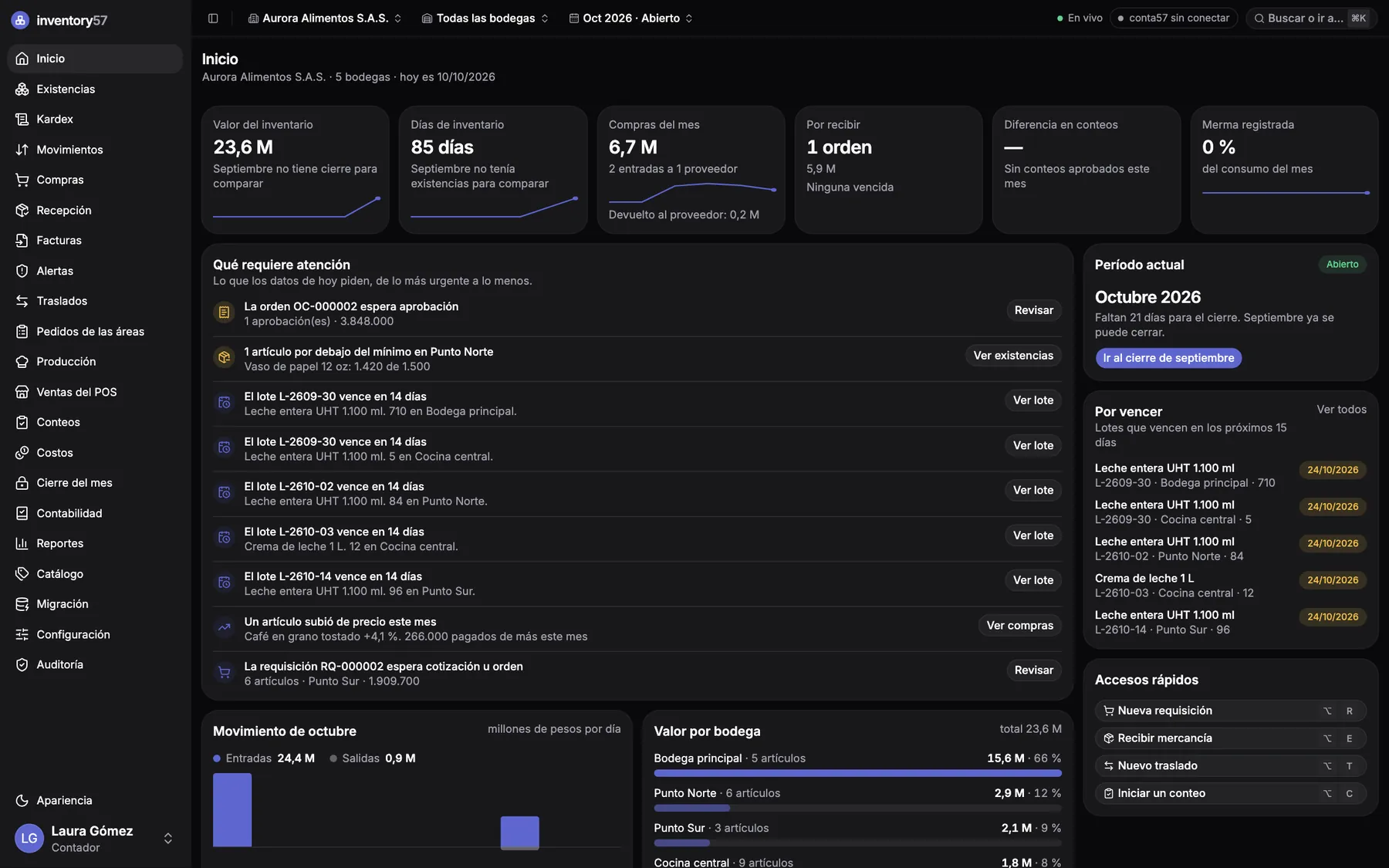Click Punto Norte value bar
The image size is (1389, 868).
(857, 808)
